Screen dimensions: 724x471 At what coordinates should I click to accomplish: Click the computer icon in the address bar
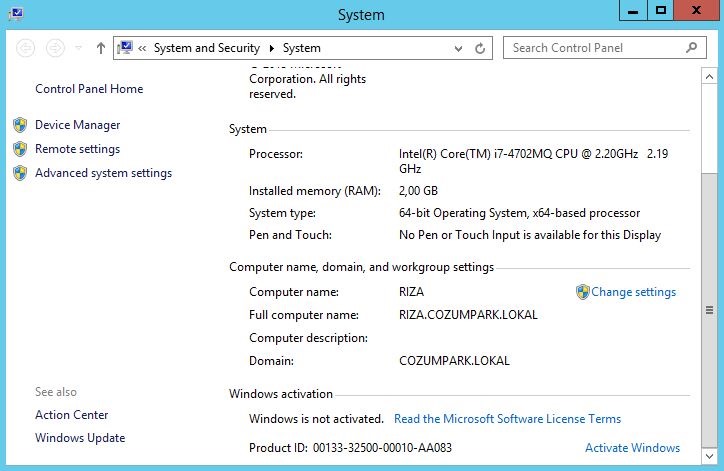click(125, 48)
